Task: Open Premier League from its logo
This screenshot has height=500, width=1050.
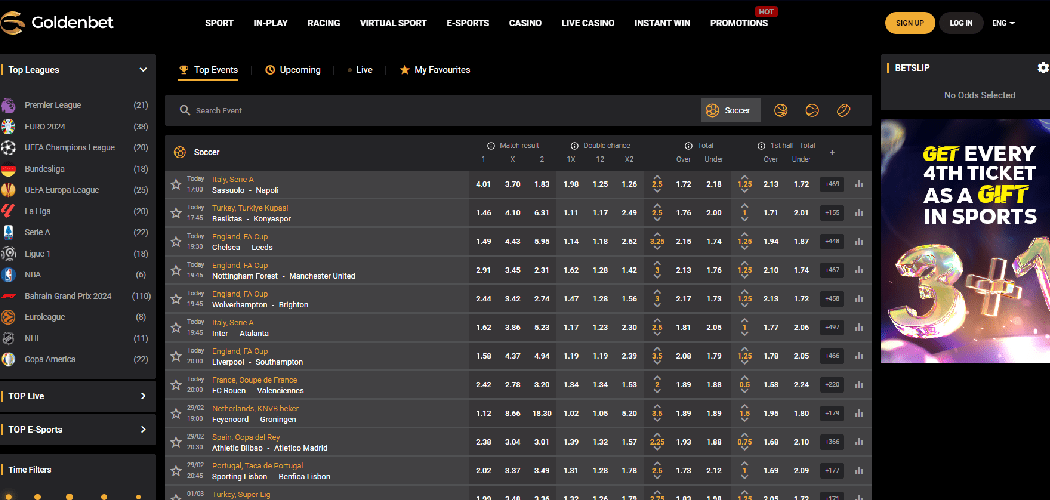Action: point(9,105)
